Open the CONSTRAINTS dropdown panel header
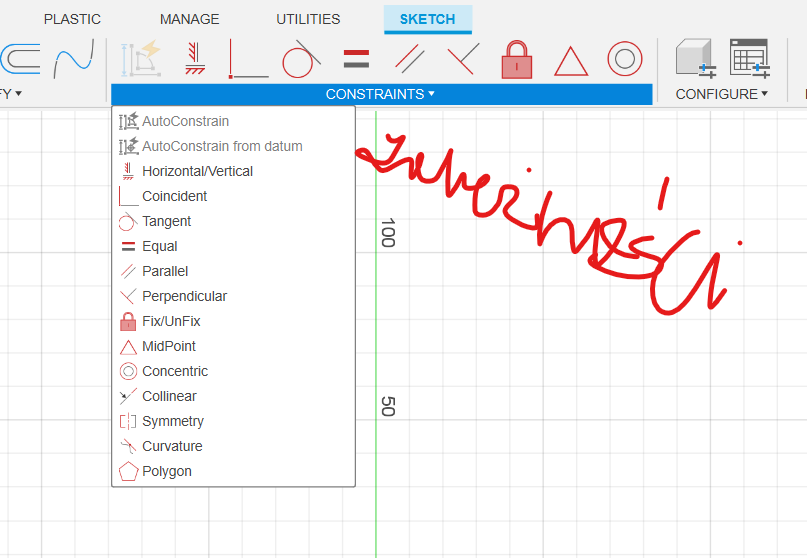The image size is (807, 558). click(x=380, y=94)
